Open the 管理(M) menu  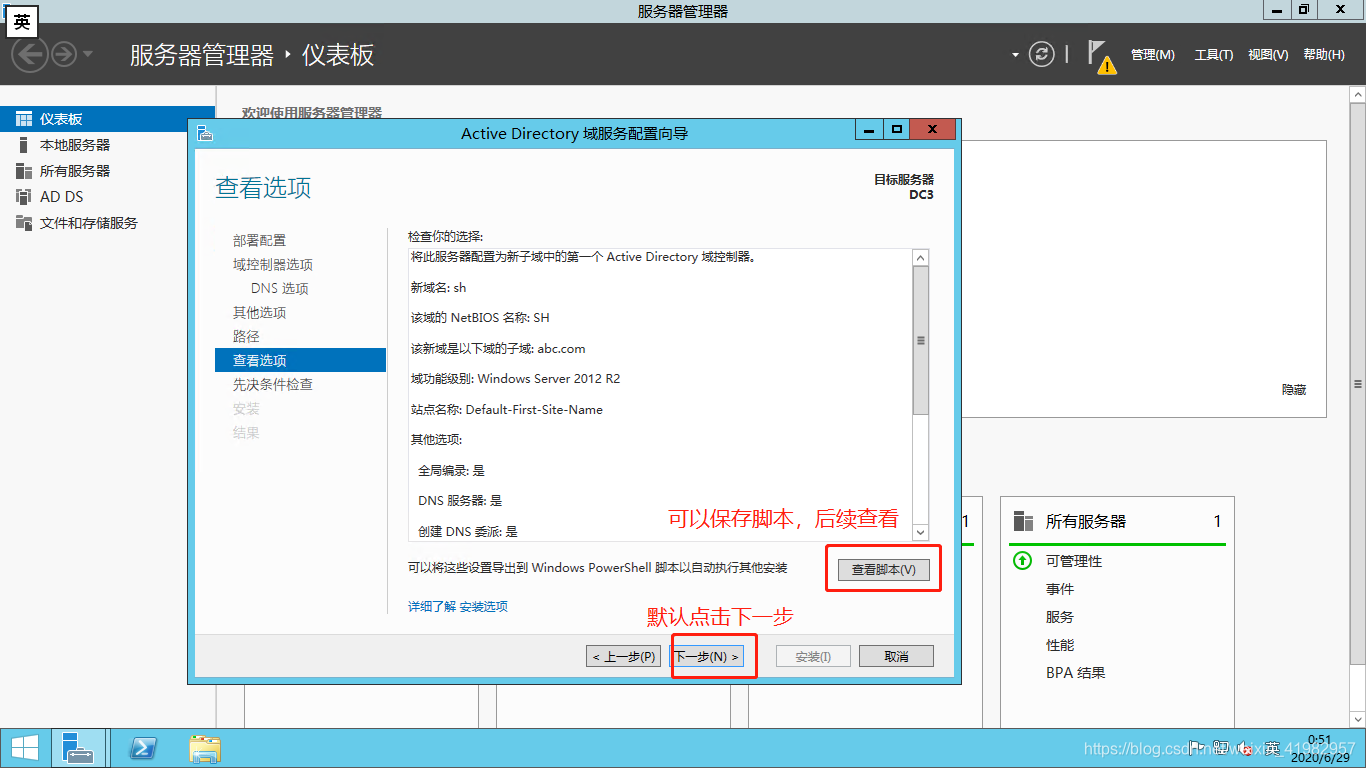[1152, 55]
